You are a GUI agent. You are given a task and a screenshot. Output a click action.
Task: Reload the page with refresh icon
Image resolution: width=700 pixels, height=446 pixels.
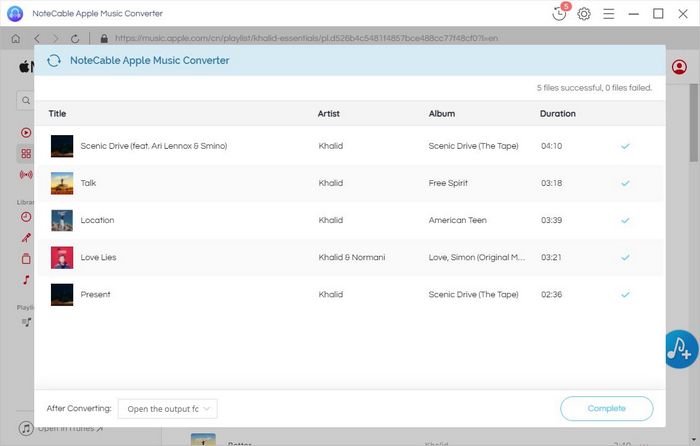coord(75,38)
